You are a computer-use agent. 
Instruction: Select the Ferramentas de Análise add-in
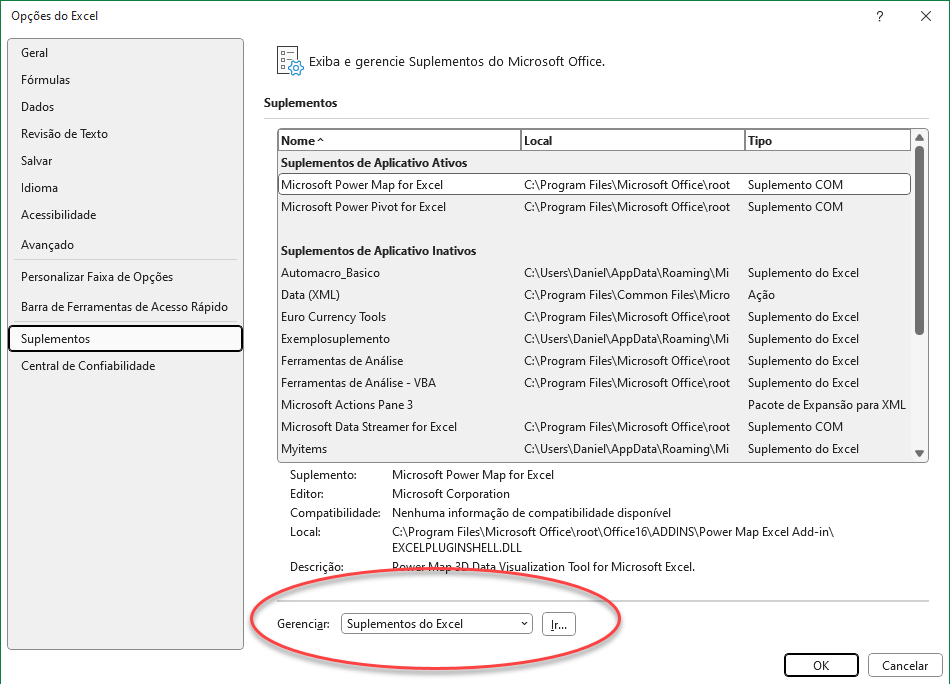(594, 361)
